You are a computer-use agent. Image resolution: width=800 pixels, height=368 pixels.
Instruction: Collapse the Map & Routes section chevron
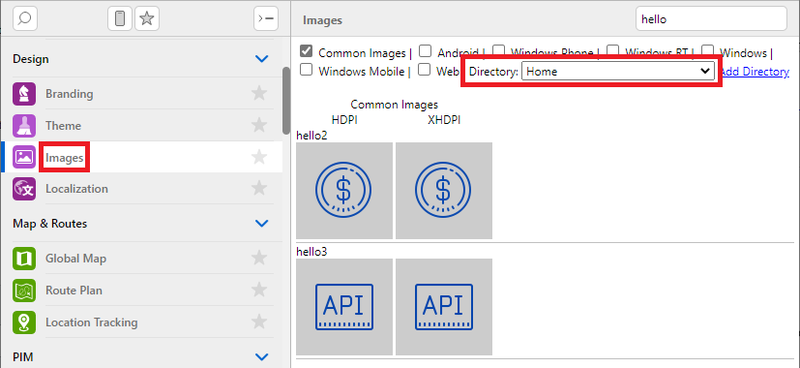262,223
